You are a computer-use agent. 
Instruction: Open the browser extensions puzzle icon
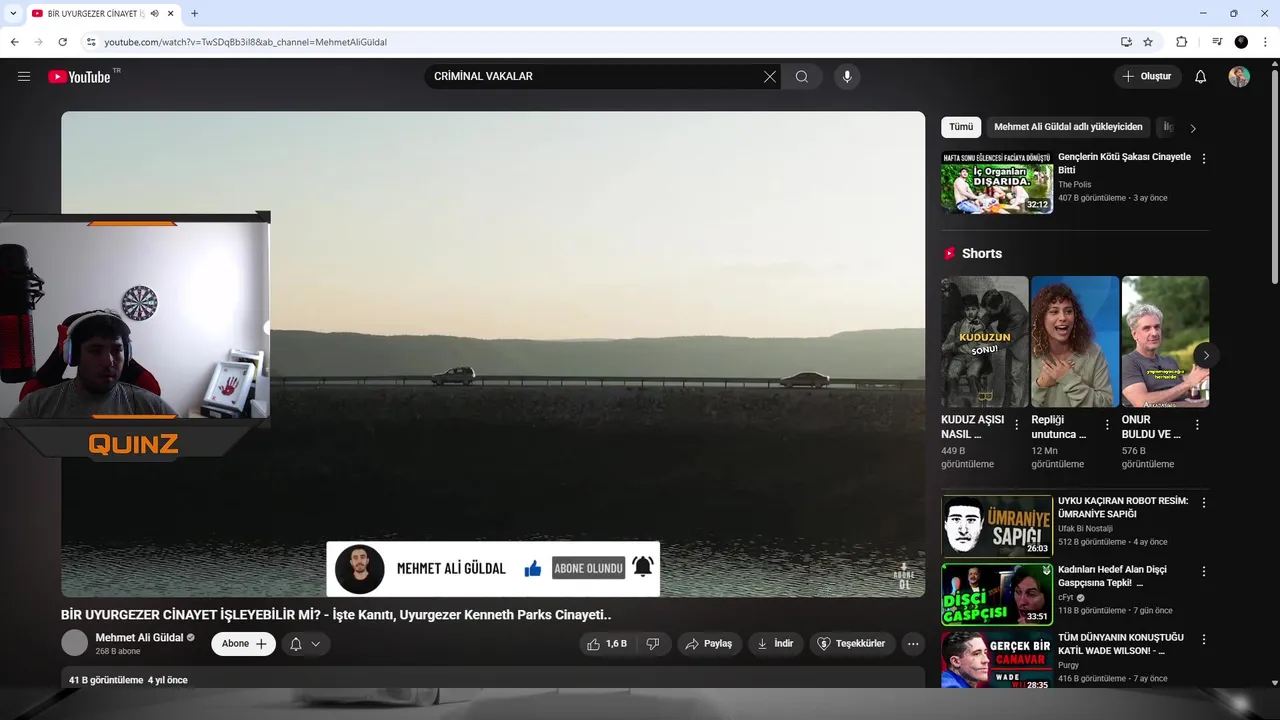coord(1181,42)
